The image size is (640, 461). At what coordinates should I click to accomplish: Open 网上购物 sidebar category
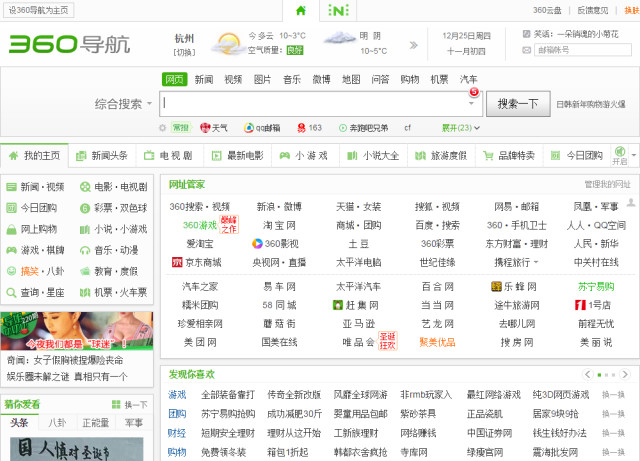[31, 229]
